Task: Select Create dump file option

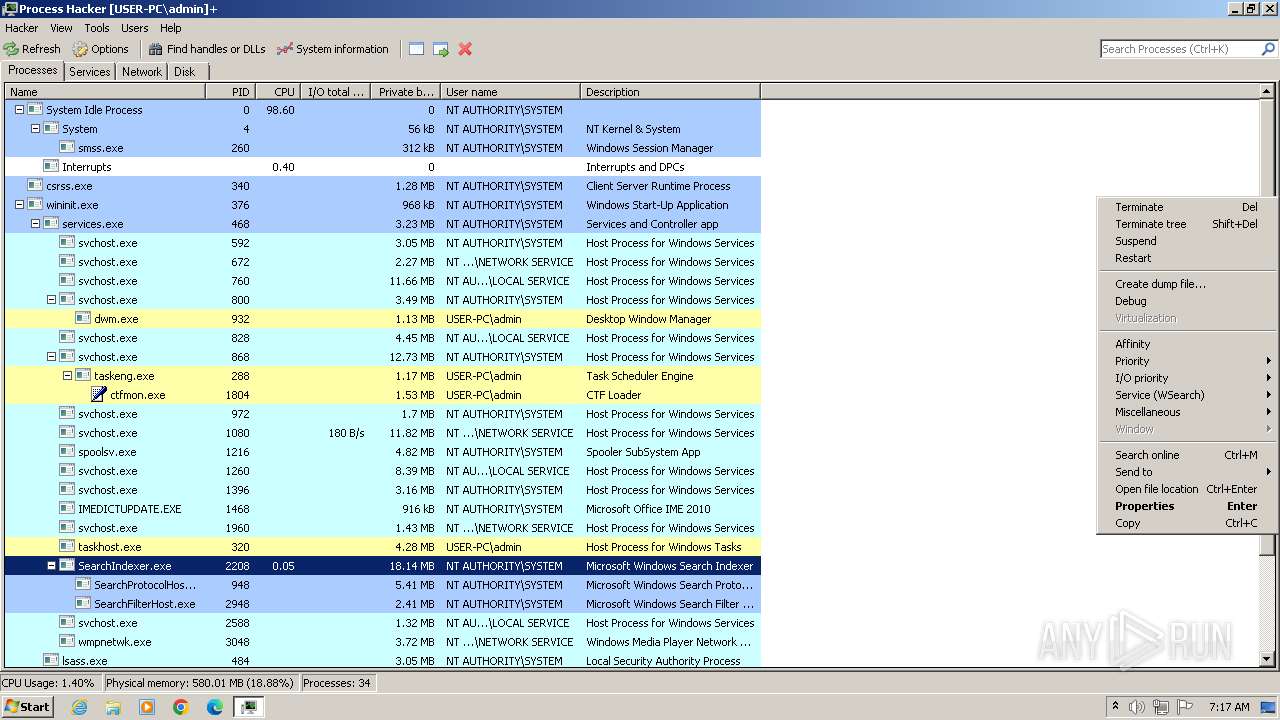Action: coord(1186,284)
